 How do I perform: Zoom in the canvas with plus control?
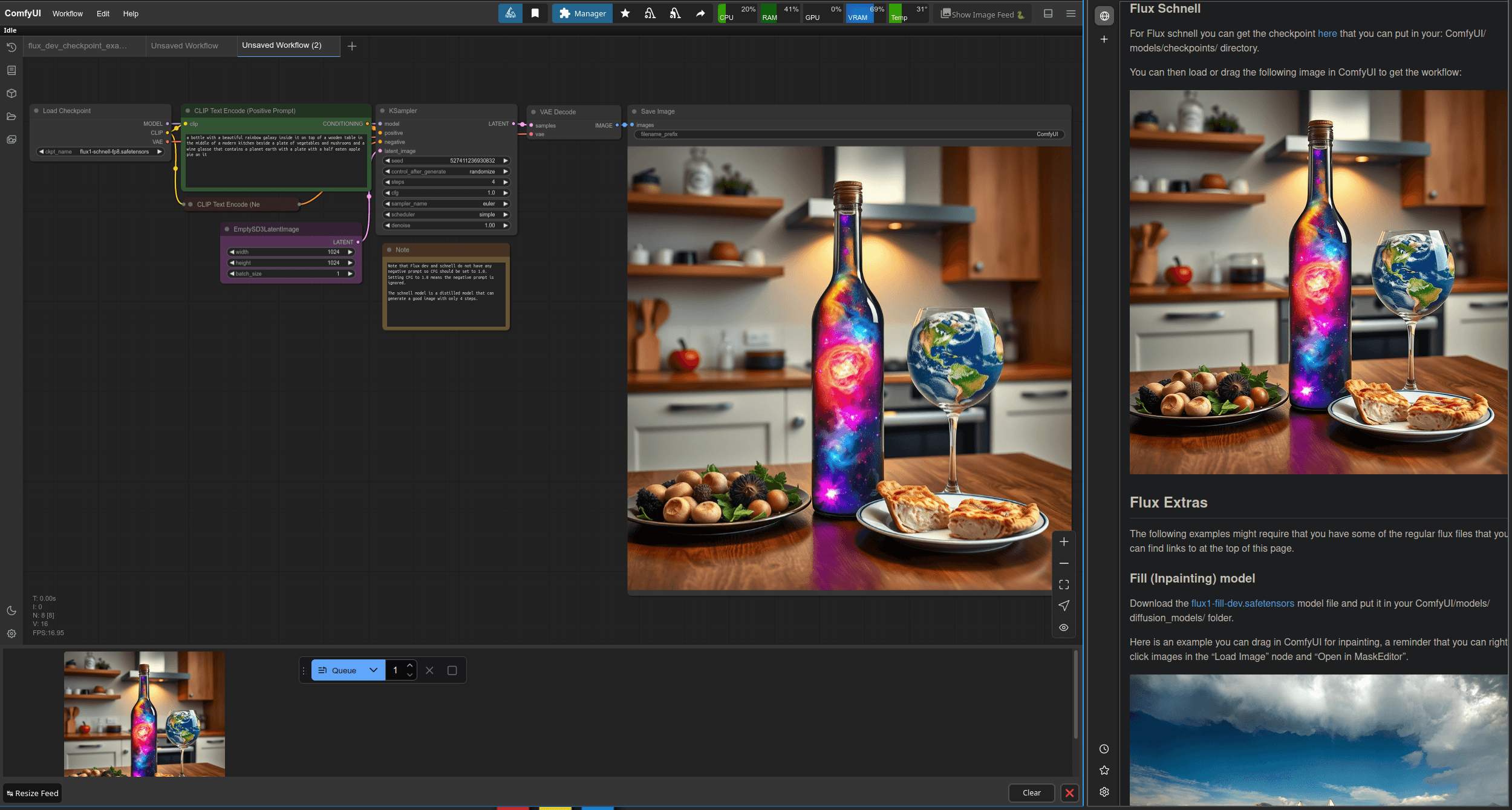click(x=1064, y=541)
